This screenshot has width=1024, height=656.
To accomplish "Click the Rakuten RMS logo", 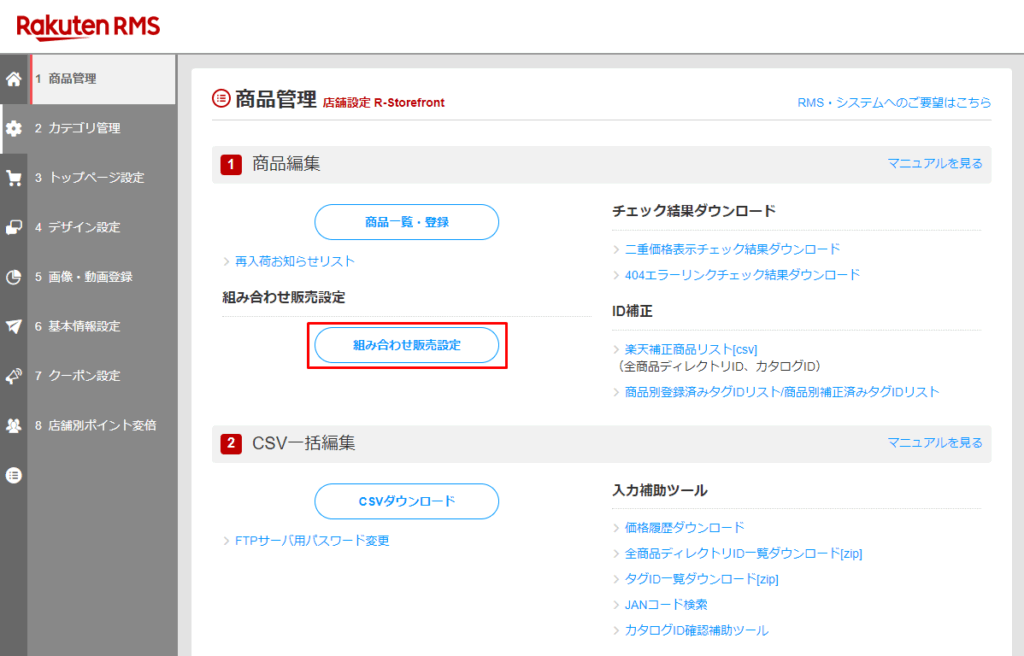I will tap(88, 27).
